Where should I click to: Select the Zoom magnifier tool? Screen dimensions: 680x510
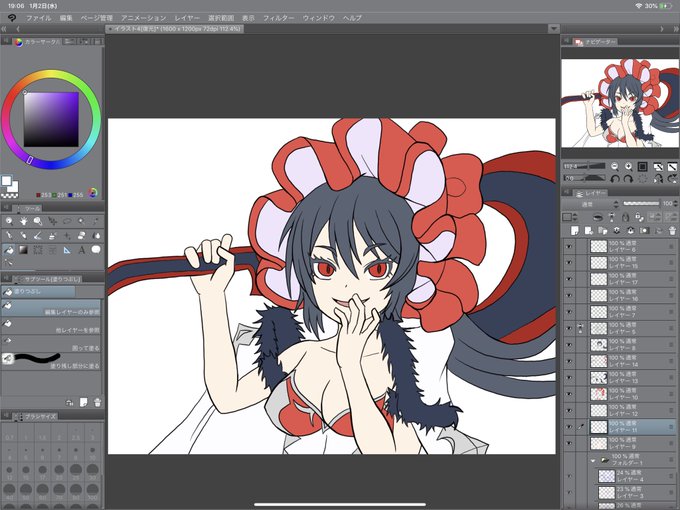coord(9,221)
